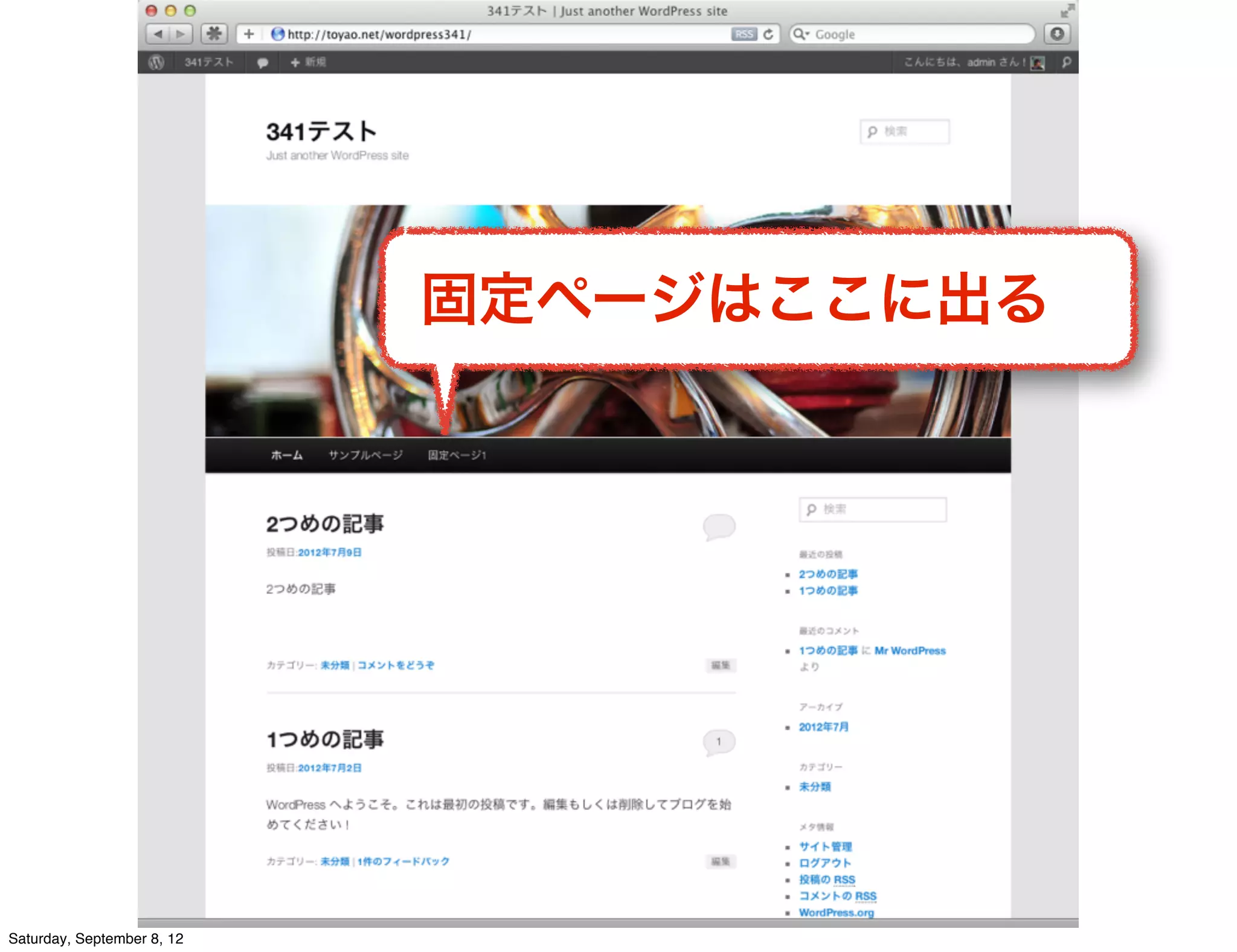Click 編集 button for 2つめの記事

(x=721, y=665)
